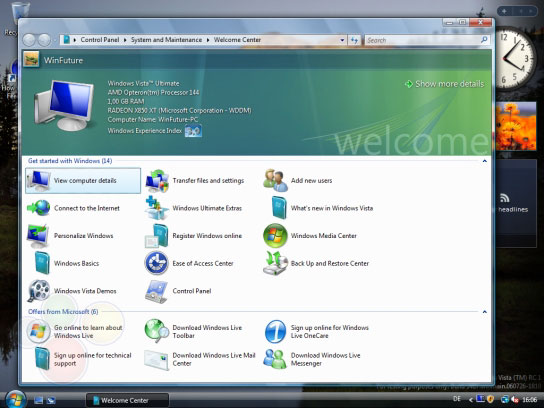Click the DE language indicator in taskbar
Screen dimensions: 544x408
coord(457,399)
